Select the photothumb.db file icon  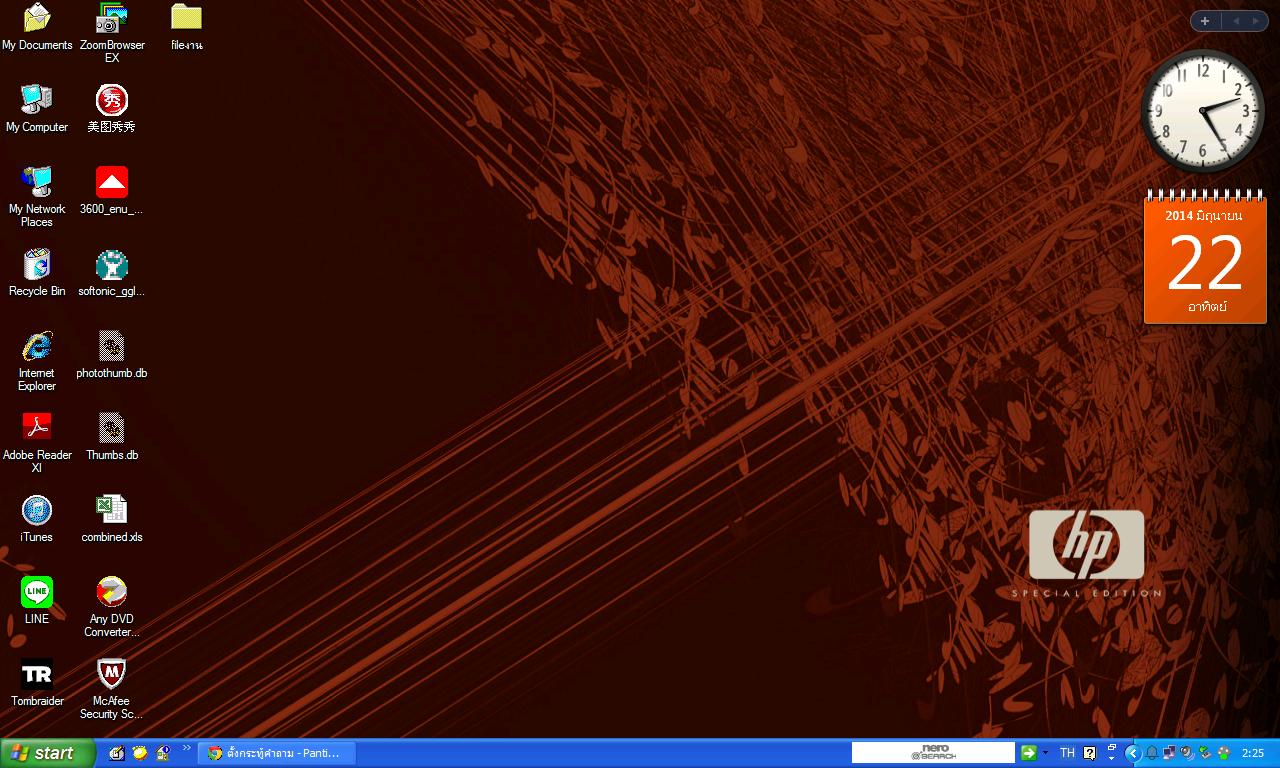pos(112,354)
